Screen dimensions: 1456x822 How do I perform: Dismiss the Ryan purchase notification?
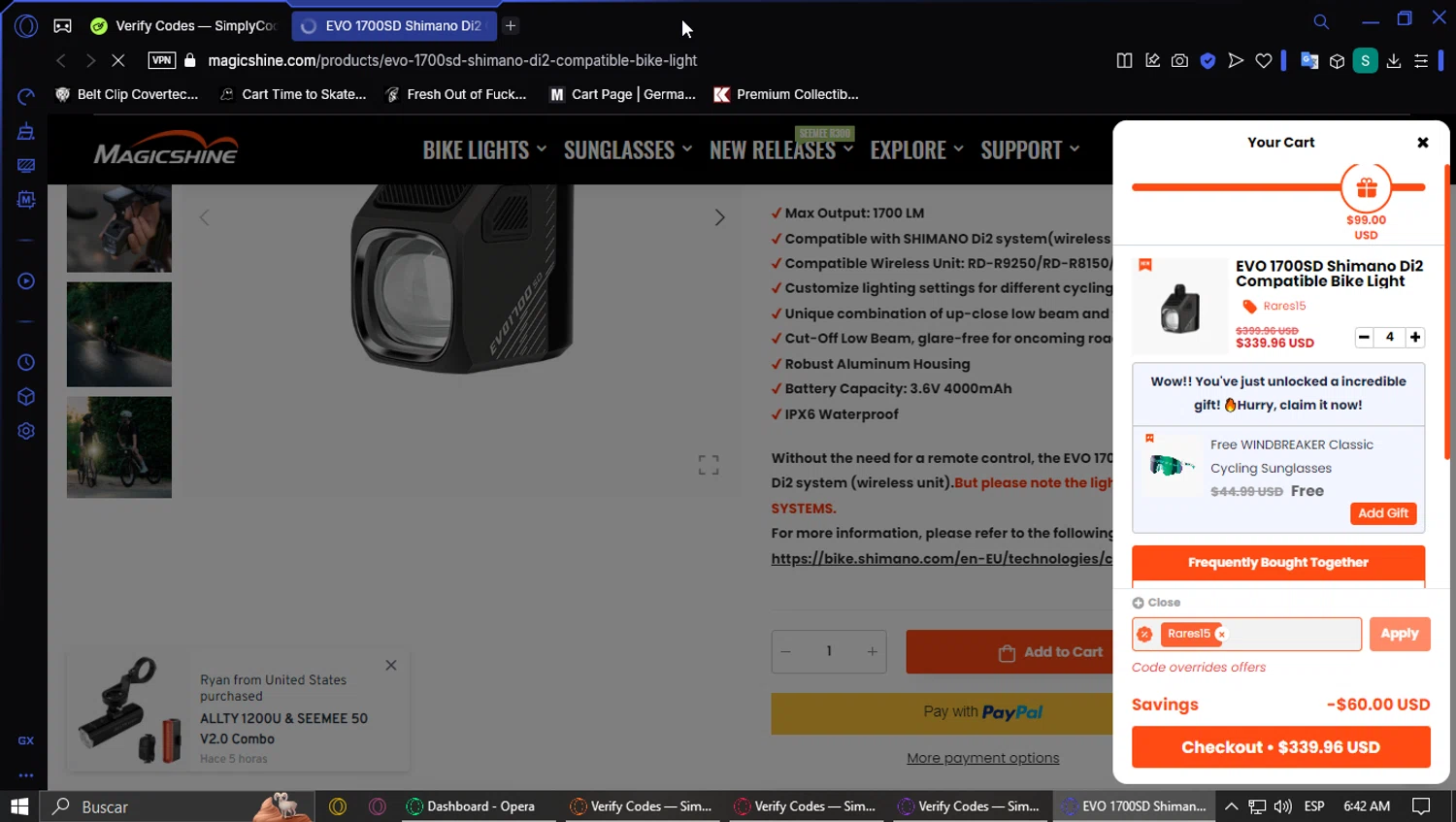point(390,665)
